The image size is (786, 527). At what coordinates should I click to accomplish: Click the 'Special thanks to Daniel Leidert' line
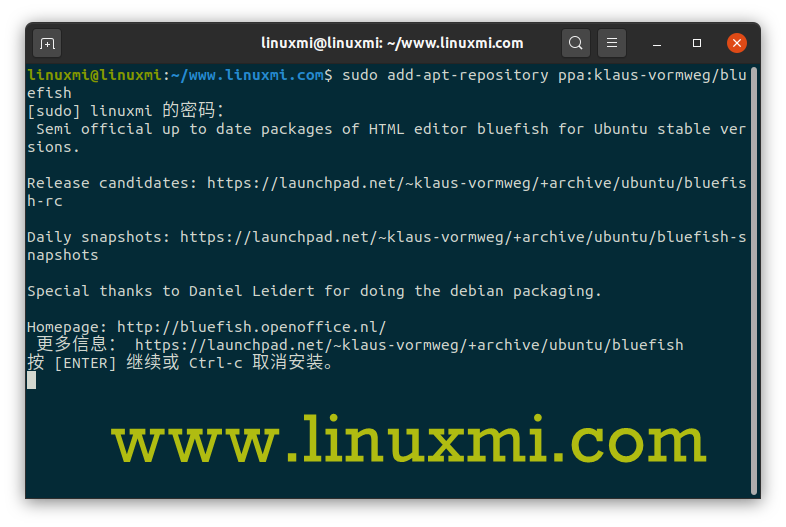pyautogui.click(x=314, y=291)
